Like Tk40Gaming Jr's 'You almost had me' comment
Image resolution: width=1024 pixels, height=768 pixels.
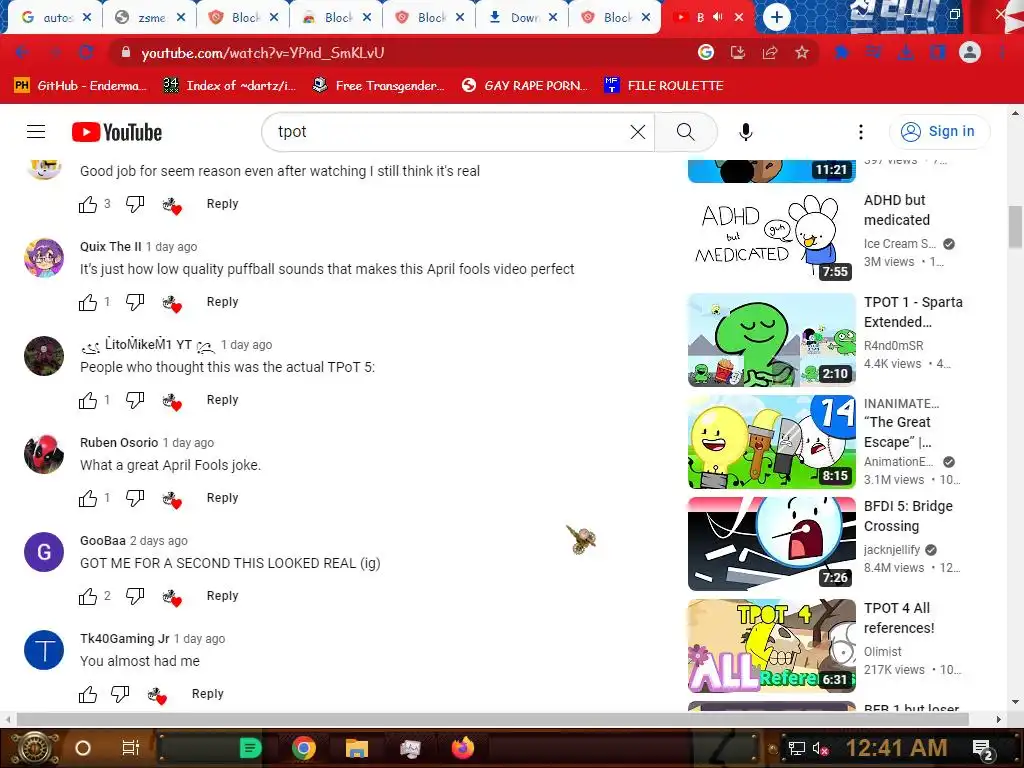pyautogui.click(x=88, y=694)
